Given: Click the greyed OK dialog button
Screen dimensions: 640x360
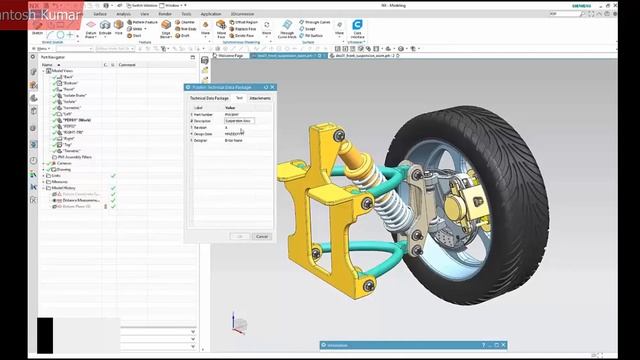Looking at the screenshot, I should (x=240, y=236).
